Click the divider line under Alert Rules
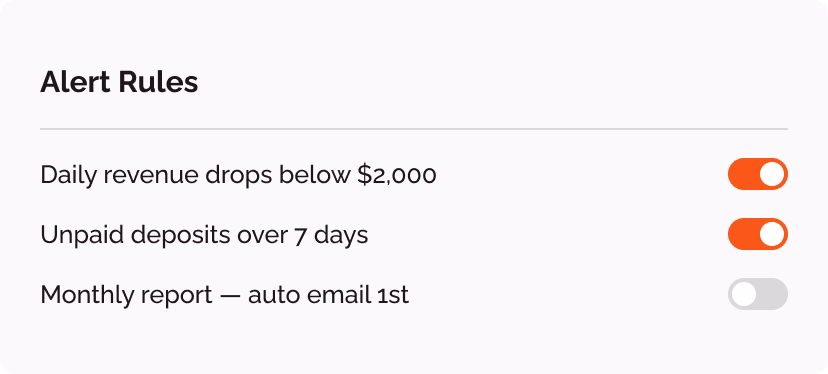828x374 pixels. click(x=414, y=128)
